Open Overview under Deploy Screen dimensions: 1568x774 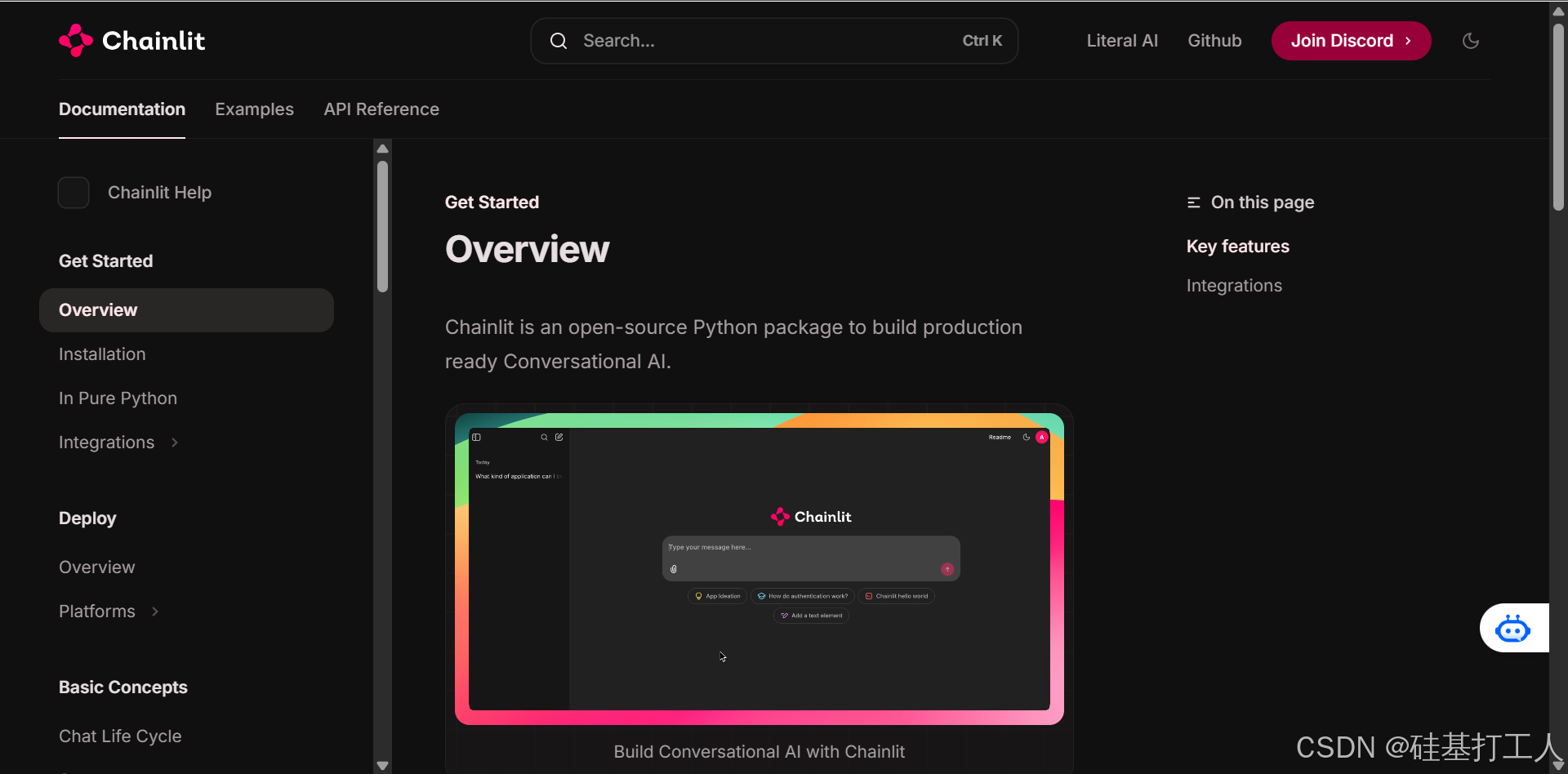pos(96,567)
